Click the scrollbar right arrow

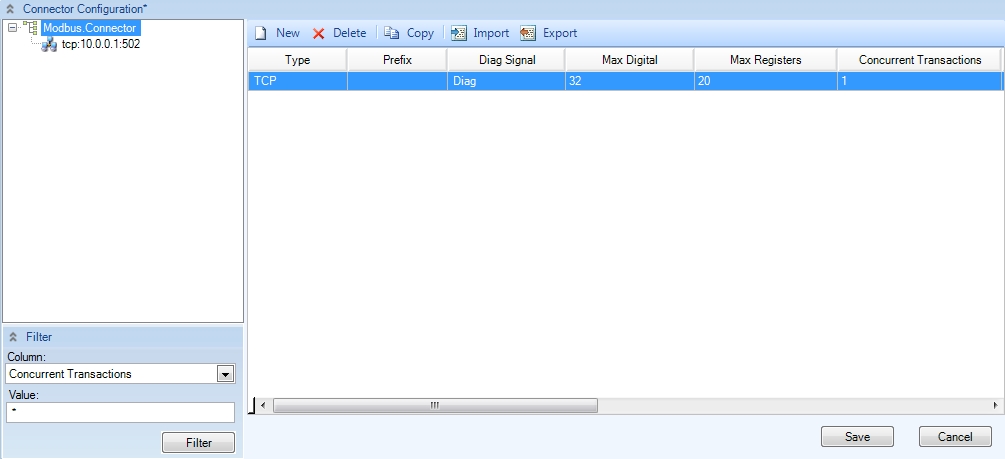point(995,405)
